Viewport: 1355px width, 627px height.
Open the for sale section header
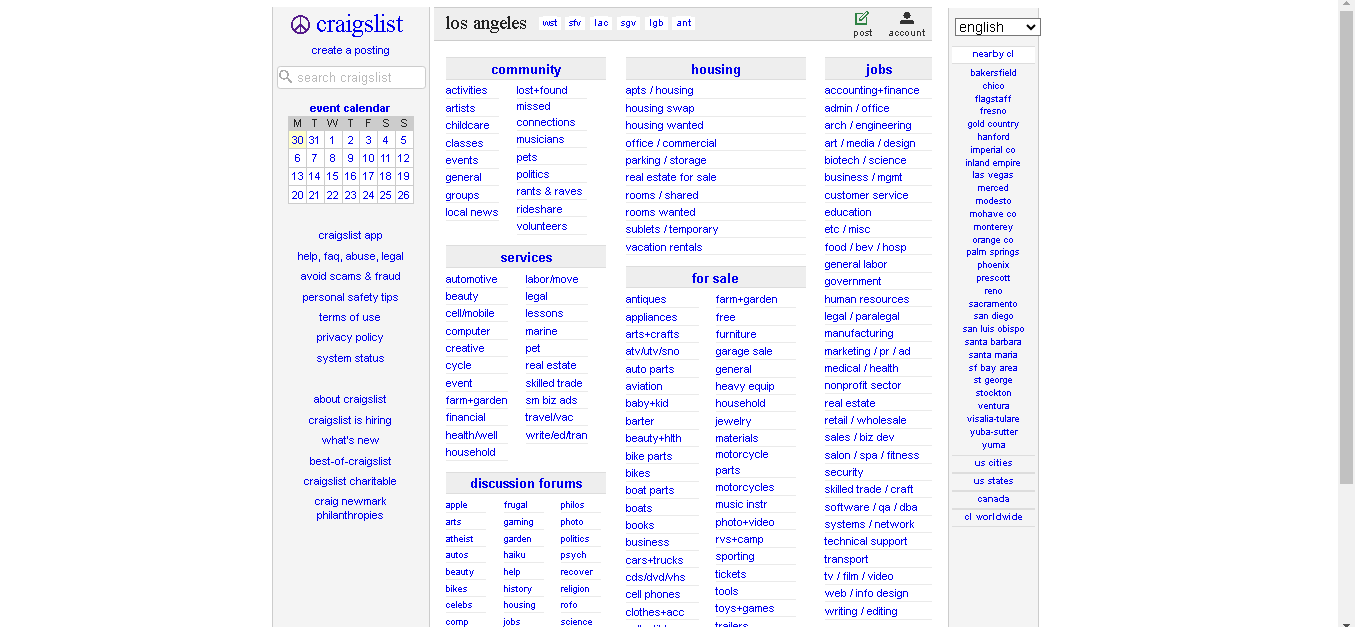click(715, 278)
